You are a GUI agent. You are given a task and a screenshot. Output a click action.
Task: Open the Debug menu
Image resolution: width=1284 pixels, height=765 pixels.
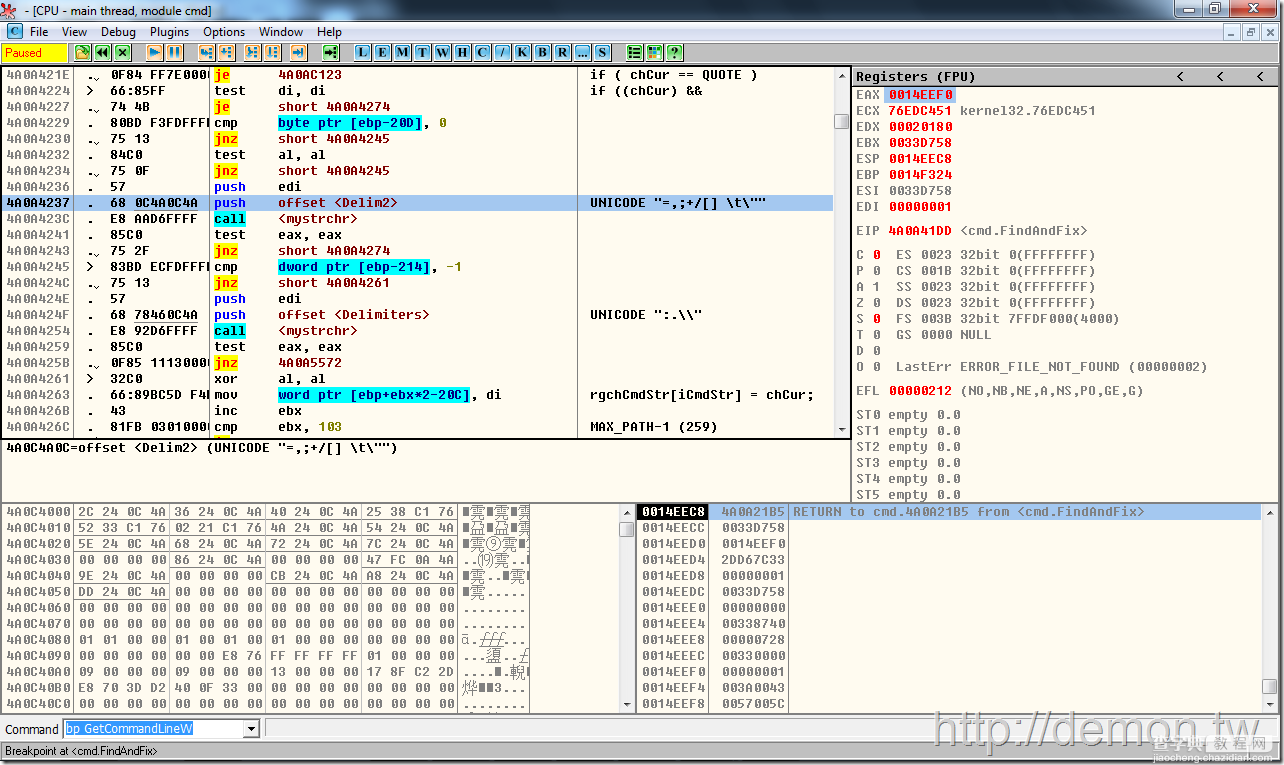118,32
